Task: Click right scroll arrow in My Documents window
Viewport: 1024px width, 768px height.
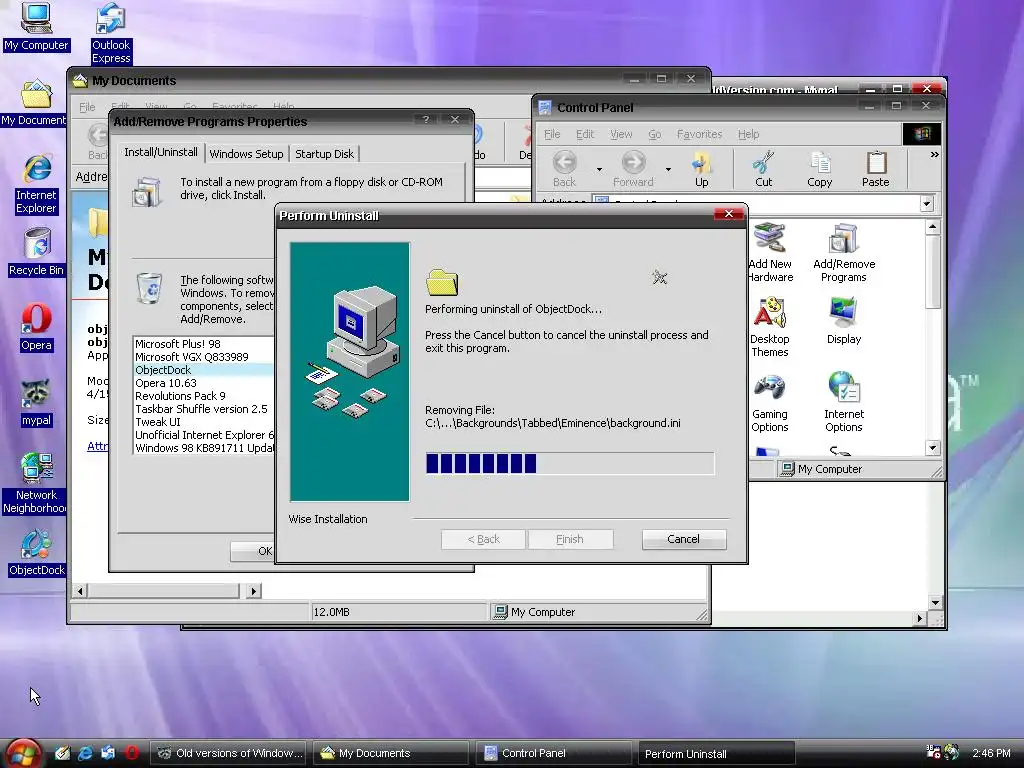Action: pos(253,591)
